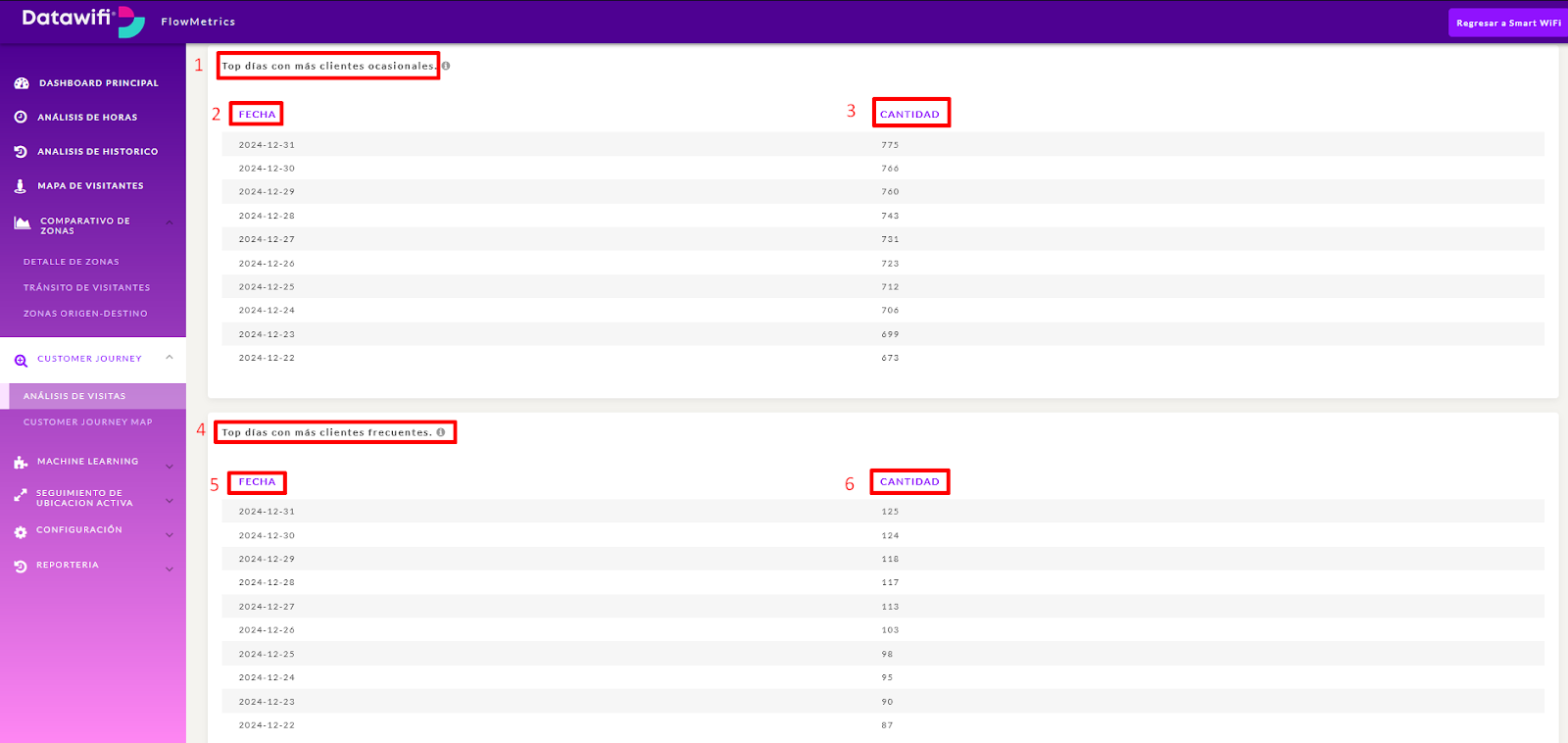
Task: Click the Seguimiento de Ubicacion arrows icon
Action: coord(21,496)
